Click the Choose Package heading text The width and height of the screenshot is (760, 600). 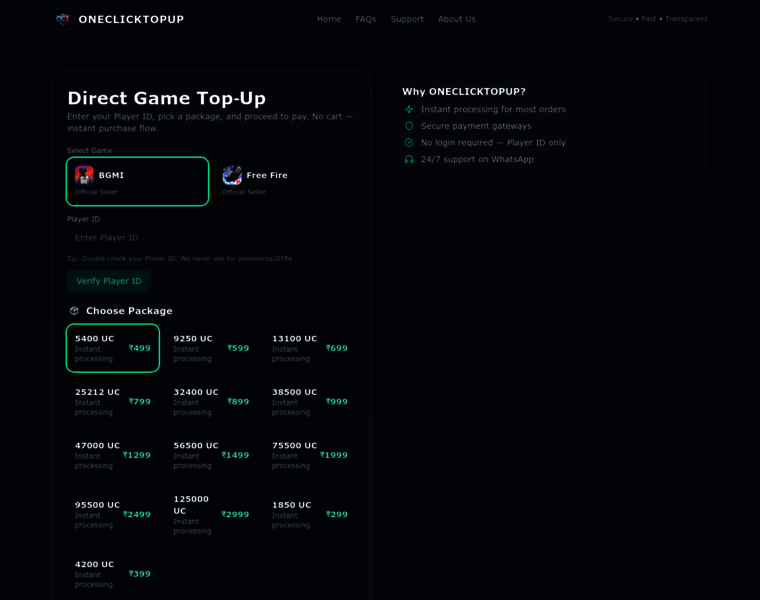(129, 311)
